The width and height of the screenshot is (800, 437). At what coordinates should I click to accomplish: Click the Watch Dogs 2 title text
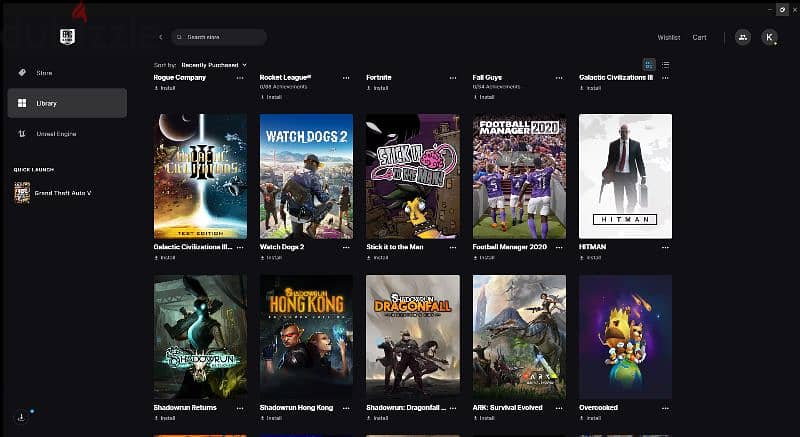point(282,247)
